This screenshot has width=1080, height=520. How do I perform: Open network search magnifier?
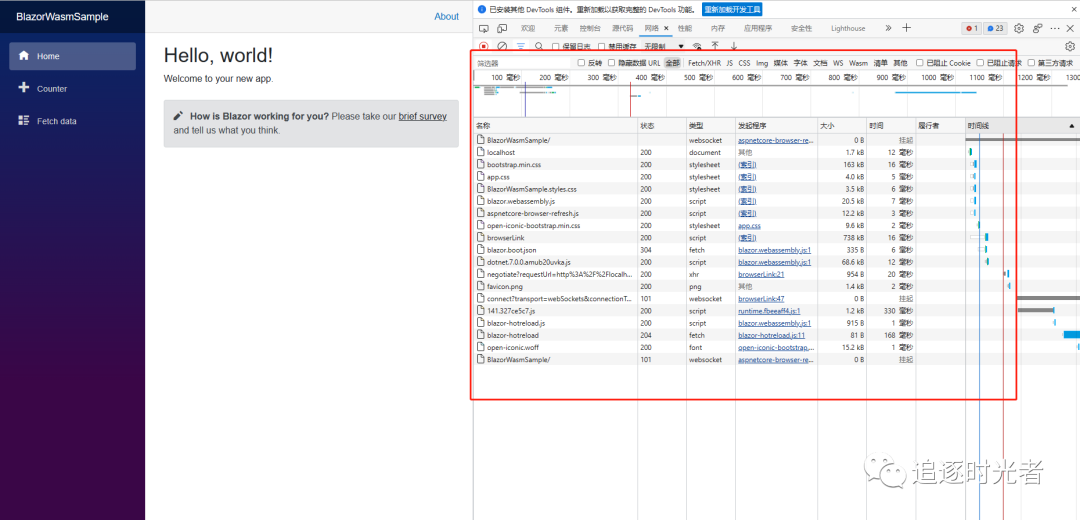(539, 46)
